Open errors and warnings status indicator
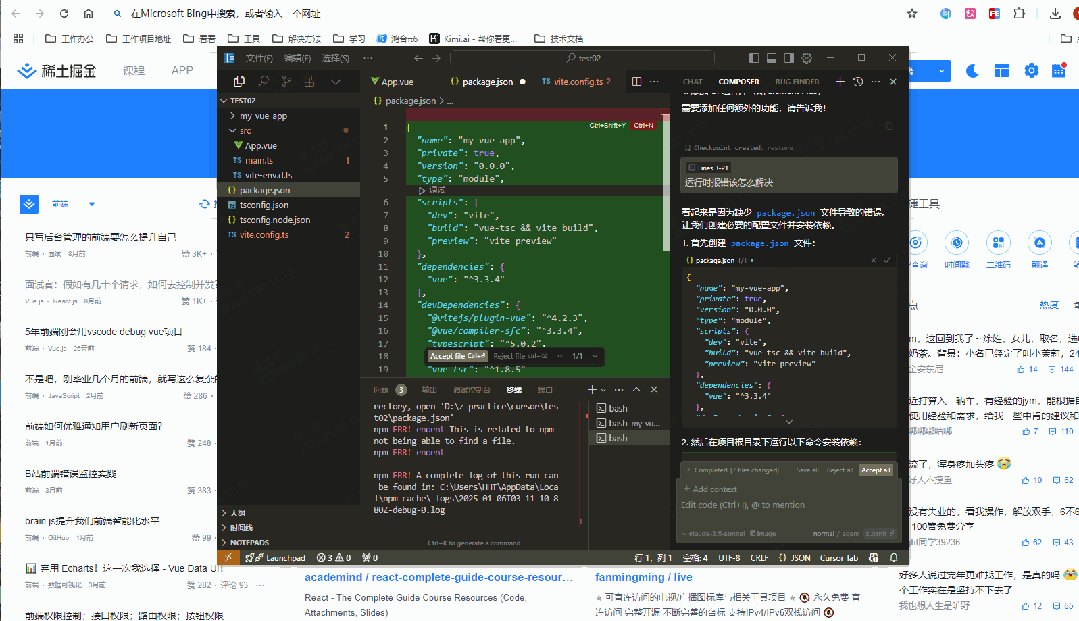The height and width of the screenshot is (621, 1079). pos(333,557)
